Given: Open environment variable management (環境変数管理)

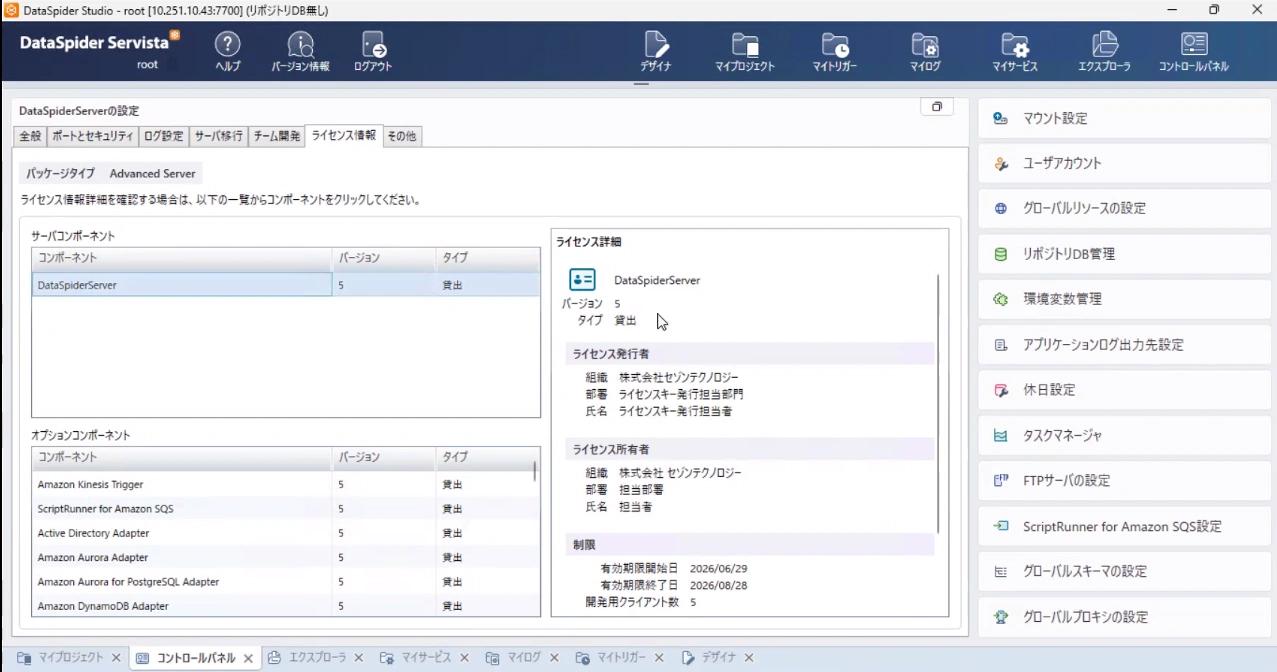Looking at the screenshot, I should [x=1125, y=299].
